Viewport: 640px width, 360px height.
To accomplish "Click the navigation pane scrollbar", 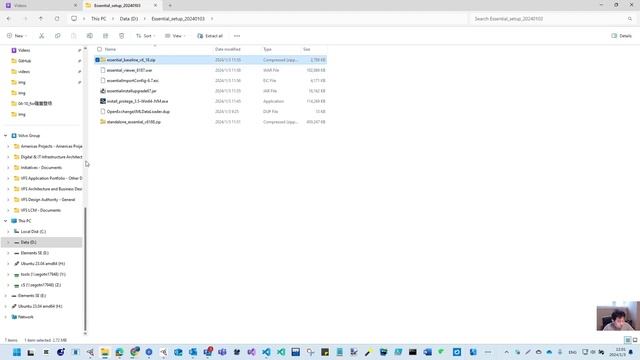I will [x=85, y=269].
